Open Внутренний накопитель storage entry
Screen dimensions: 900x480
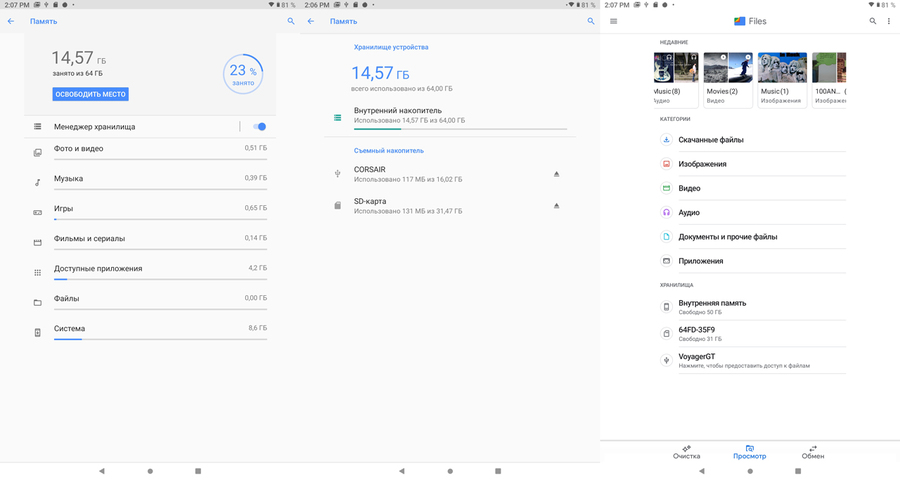(x=450, y=117)
